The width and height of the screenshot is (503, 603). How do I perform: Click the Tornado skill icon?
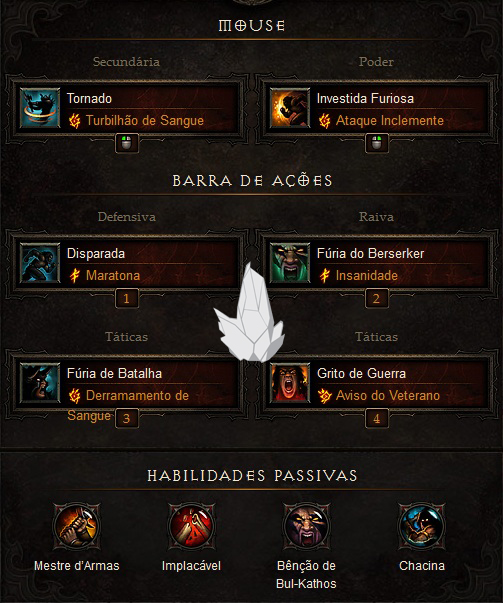(x=40, y=108)
